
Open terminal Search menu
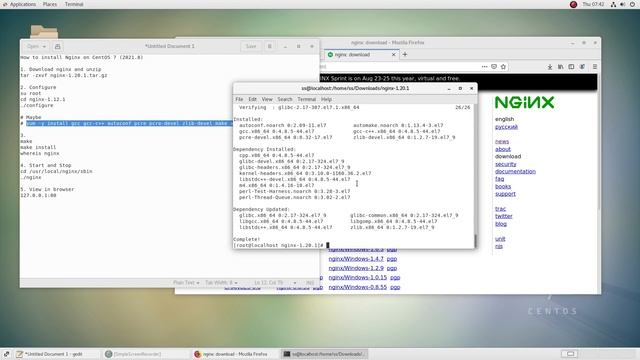point(284,99)
